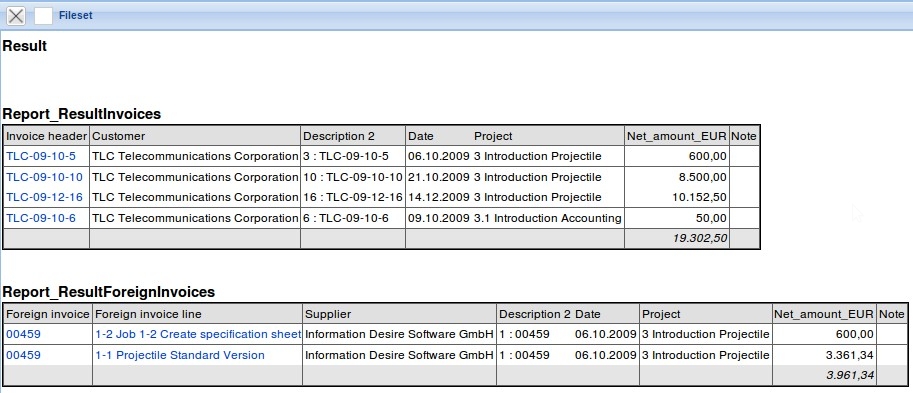Toggle the empty box beside Fileset
The height and width of the screenshot is (393, 913).
click(x=44, y=16)
